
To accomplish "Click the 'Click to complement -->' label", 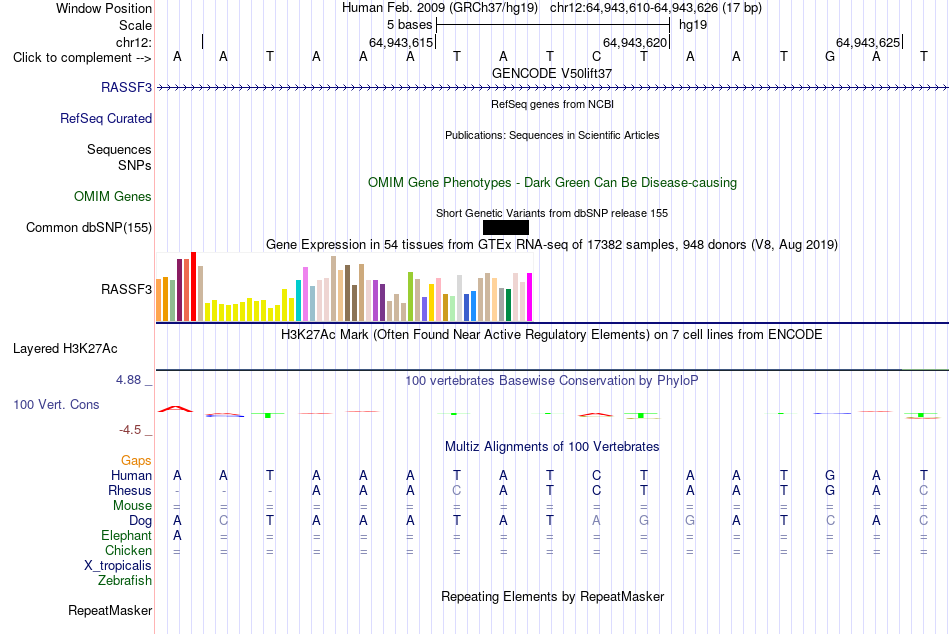I will coord(82,58).
